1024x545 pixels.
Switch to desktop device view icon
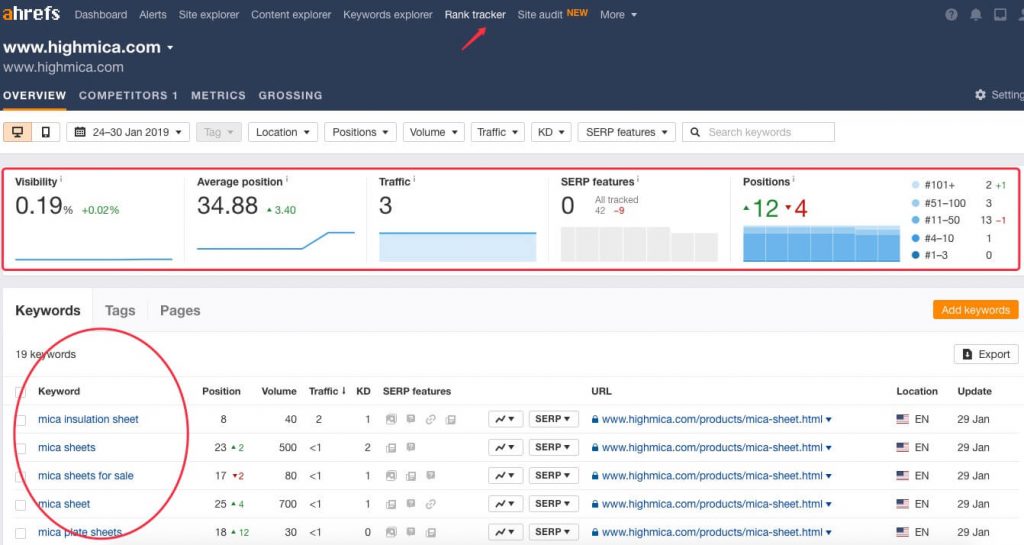pyautogui.click(x=18, y=132)
